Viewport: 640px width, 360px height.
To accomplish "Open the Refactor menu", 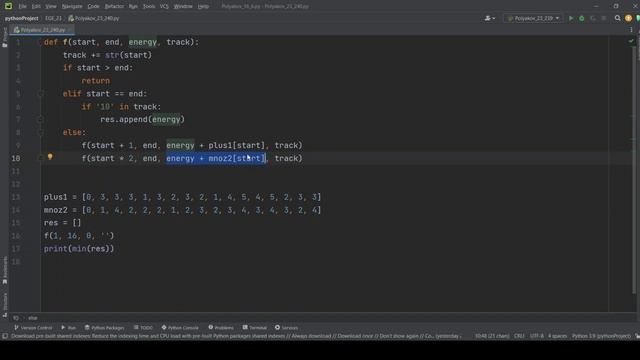I will click(x=114, y=7).
